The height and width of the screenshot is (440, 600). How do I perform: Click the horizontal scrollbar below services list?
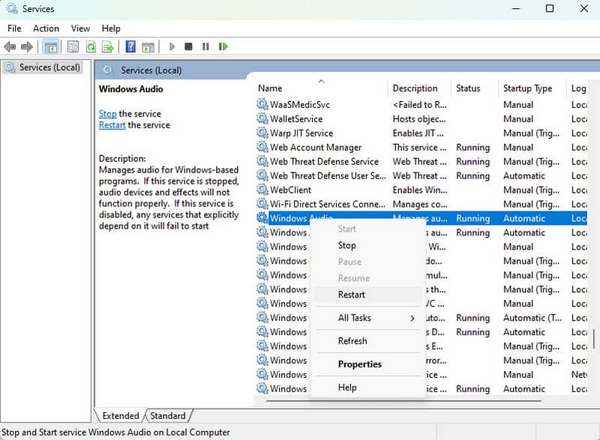[x=404, y=401]
